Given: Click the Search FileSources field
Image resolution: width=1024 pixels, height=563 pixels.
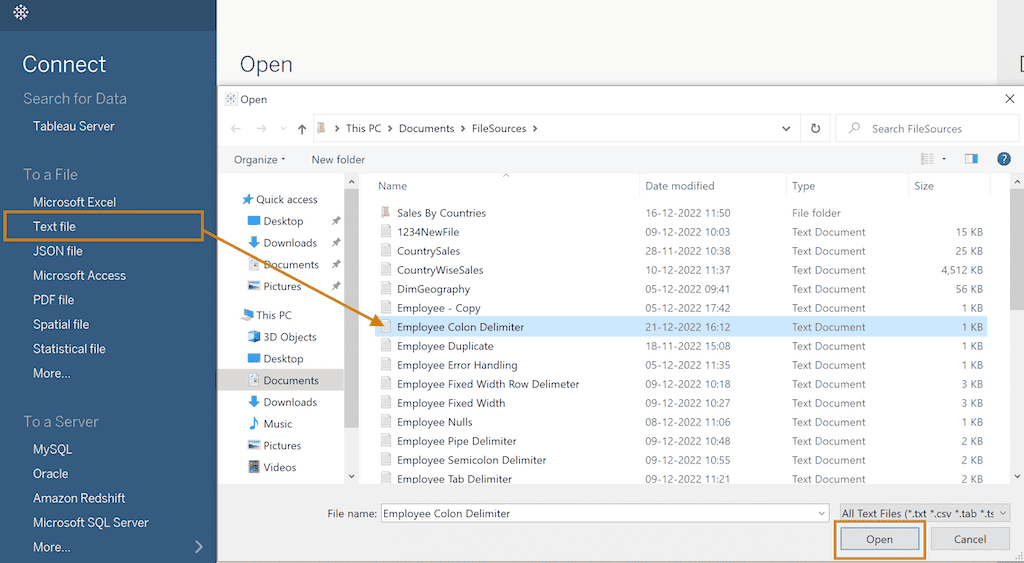Looking at the screenshot, I should (x=927, y=129).
